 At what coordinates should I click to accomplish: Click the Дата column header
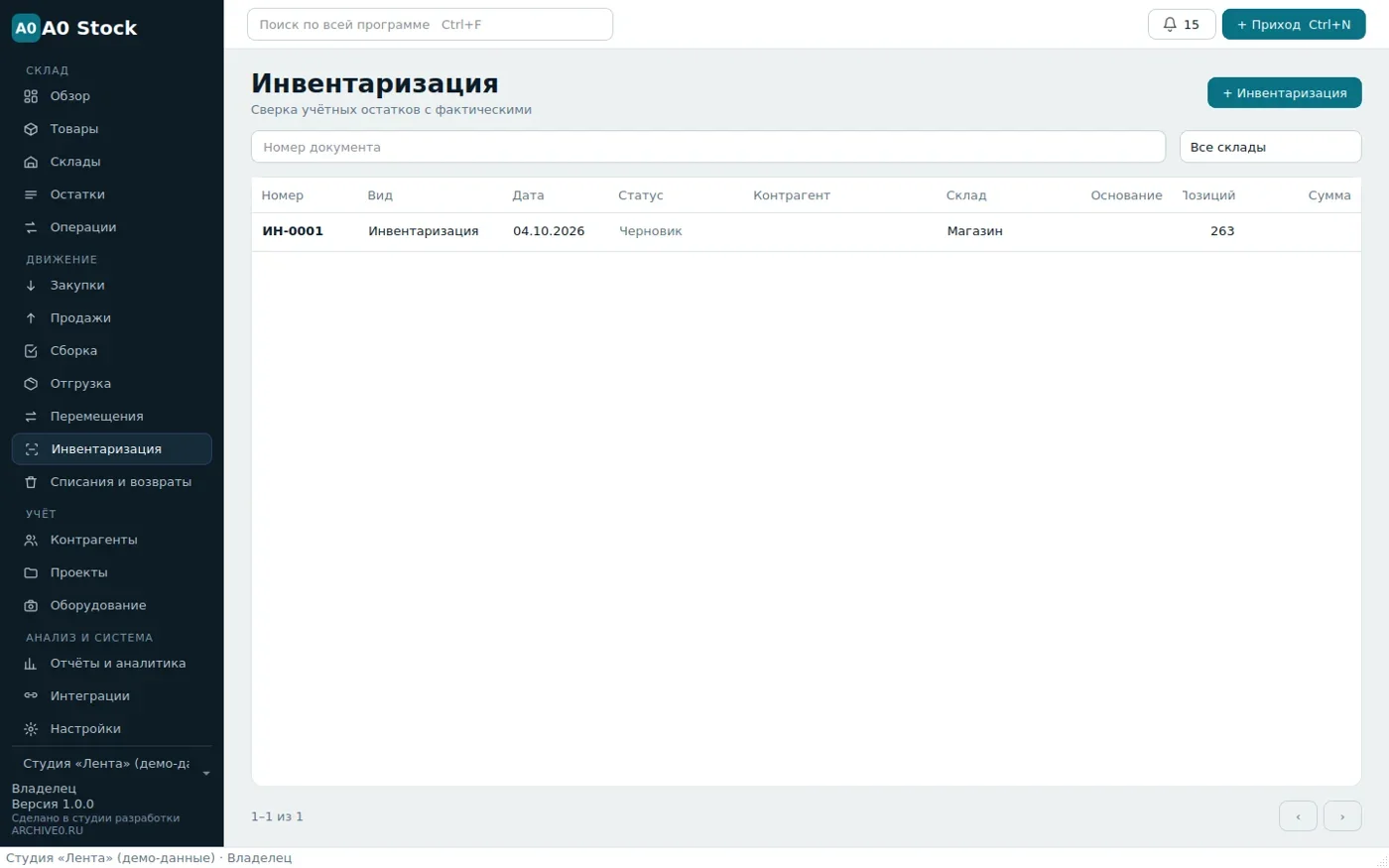pos(528,195)
